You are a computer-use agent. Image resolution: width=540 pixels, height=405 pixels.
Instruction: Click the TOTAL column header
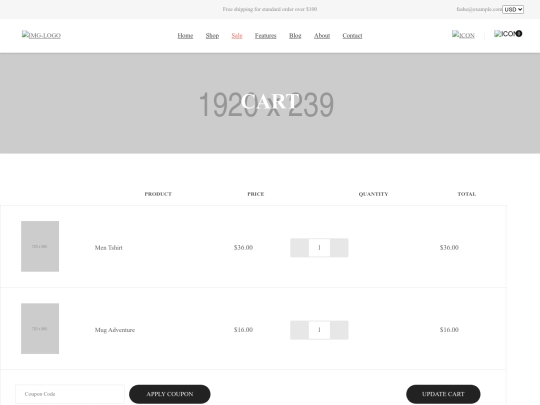467,194
